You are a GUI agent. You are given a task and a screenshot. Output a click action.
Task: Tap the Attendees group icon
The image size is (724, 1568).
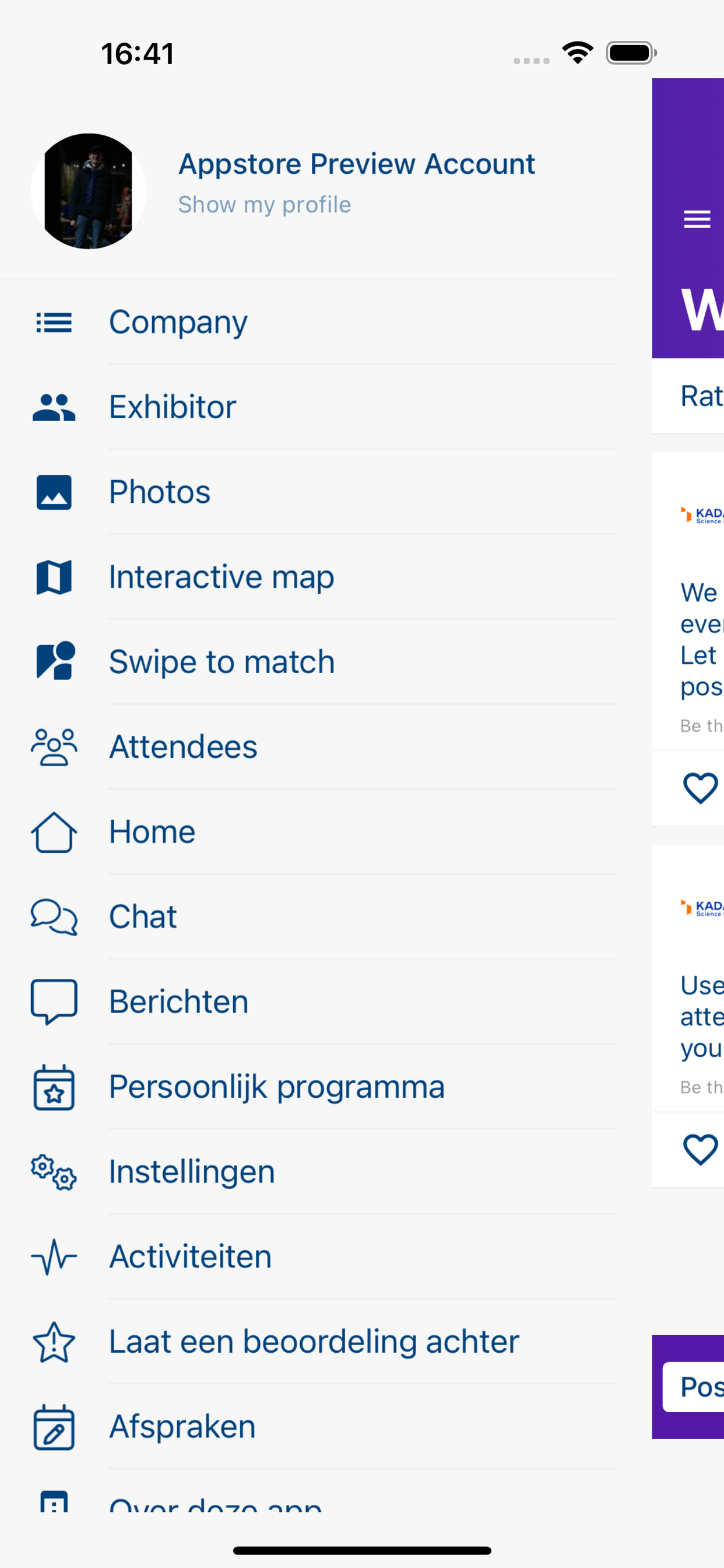click(x=54, y=747)
